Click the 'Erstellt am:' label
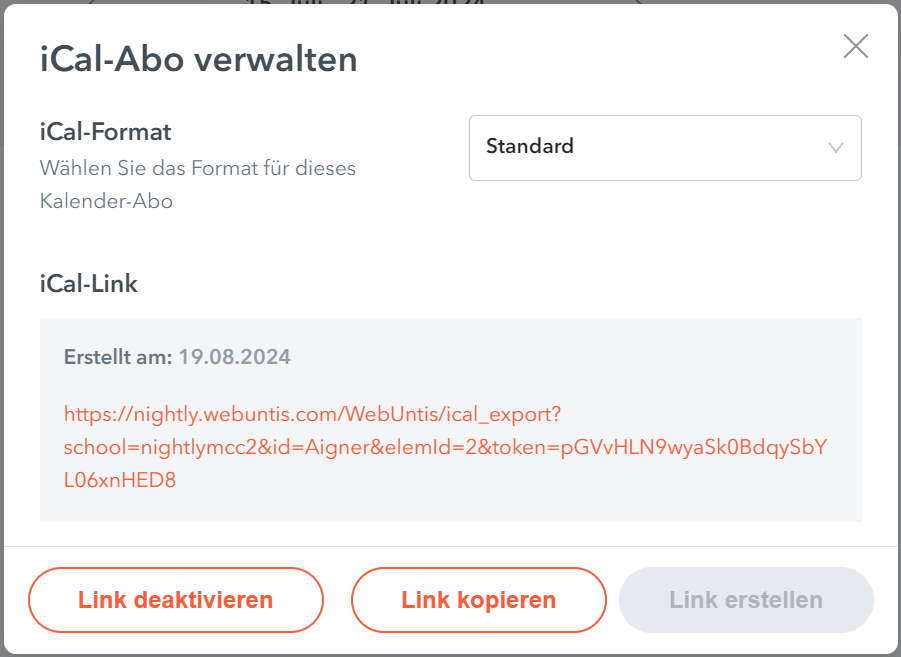The height and width of the screenshot is (657, 901). (x=118, y=357)
